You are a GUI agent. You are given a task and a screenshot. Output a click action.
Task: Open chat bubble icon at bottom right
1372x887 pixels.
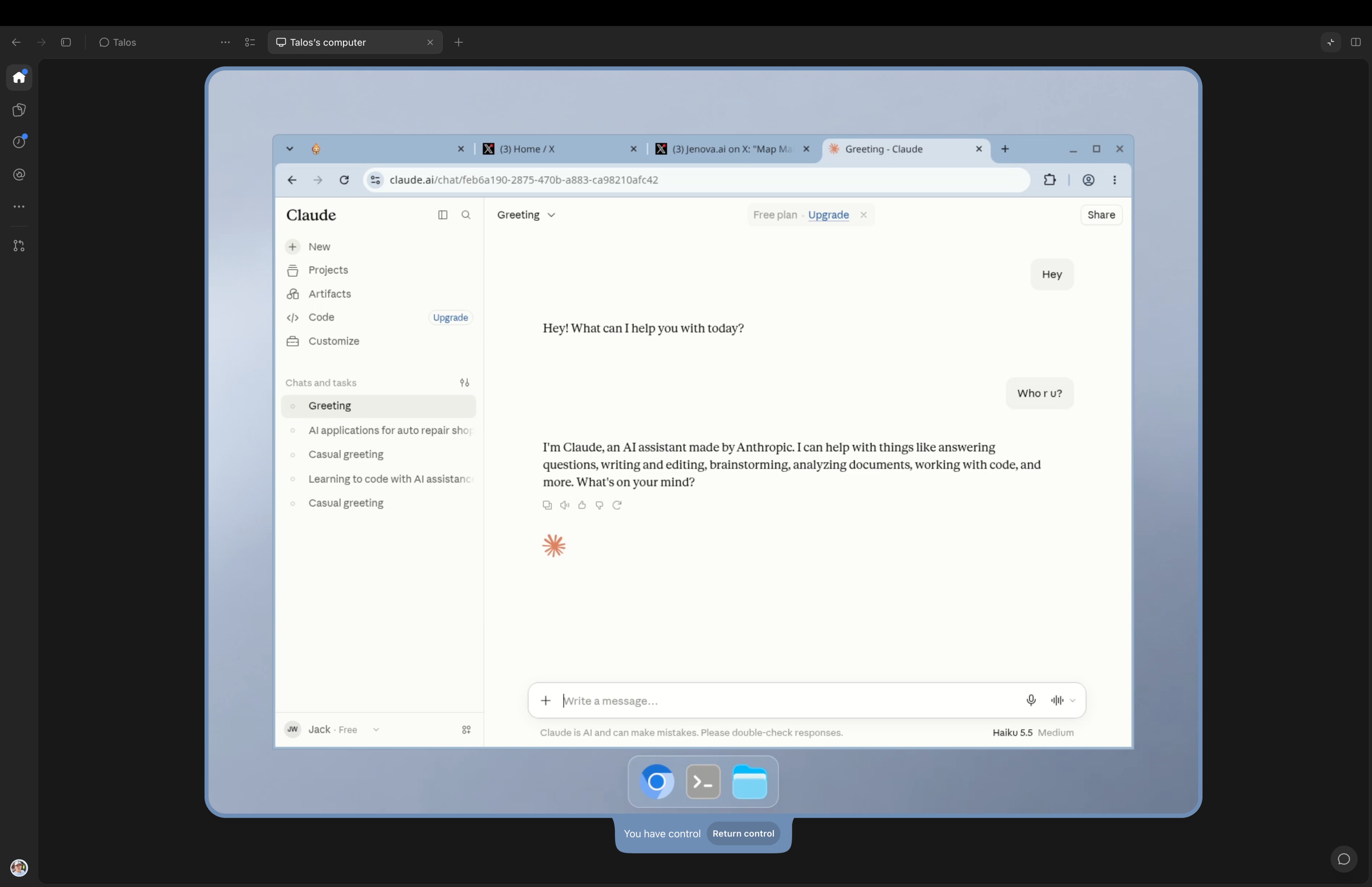[1344, 859]
